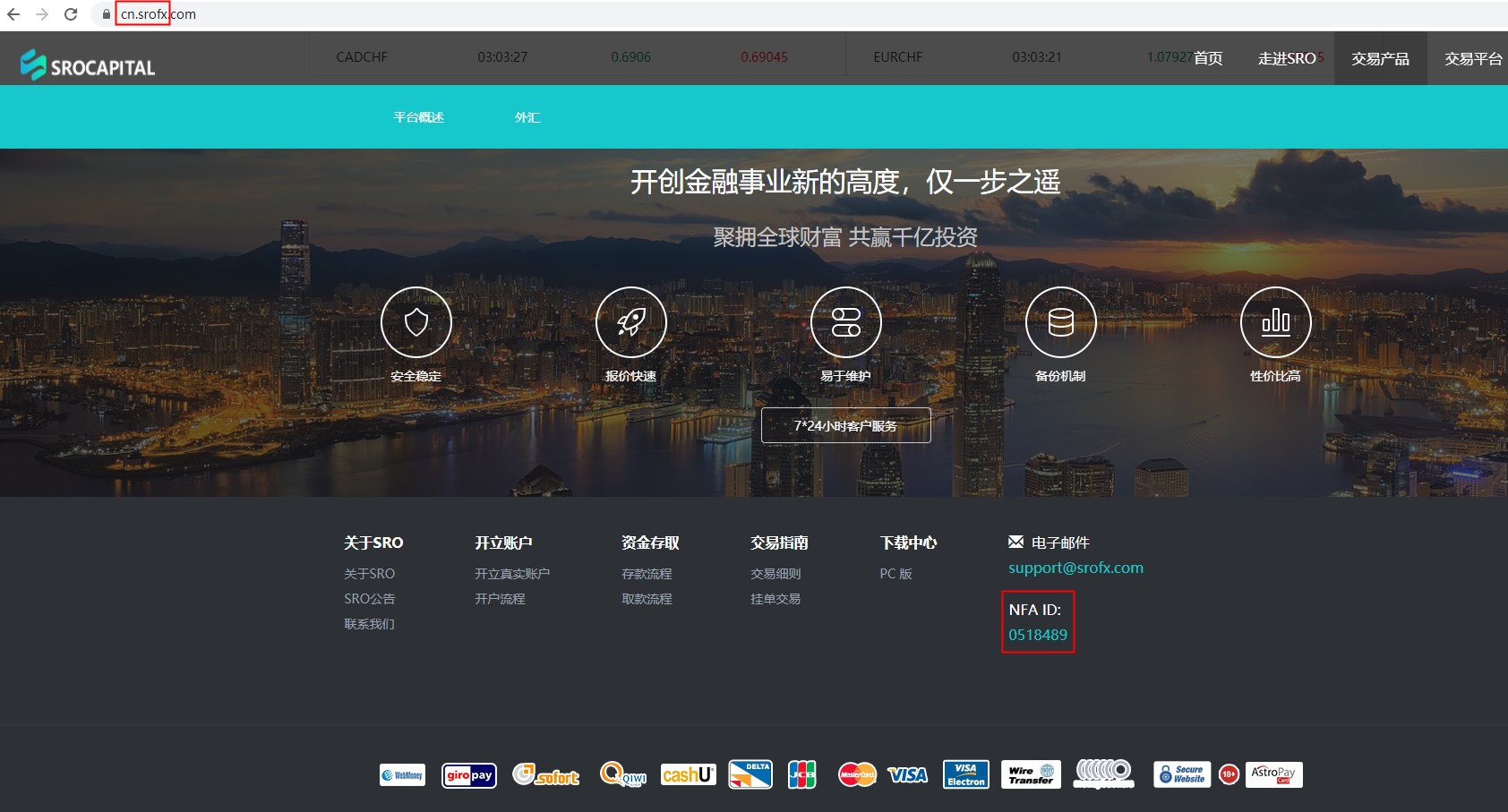Image resolution: width=1508 pixels, height=812 pixels.
Task: Open the 关于SRO footer link
Action: [x=369, y=574]
